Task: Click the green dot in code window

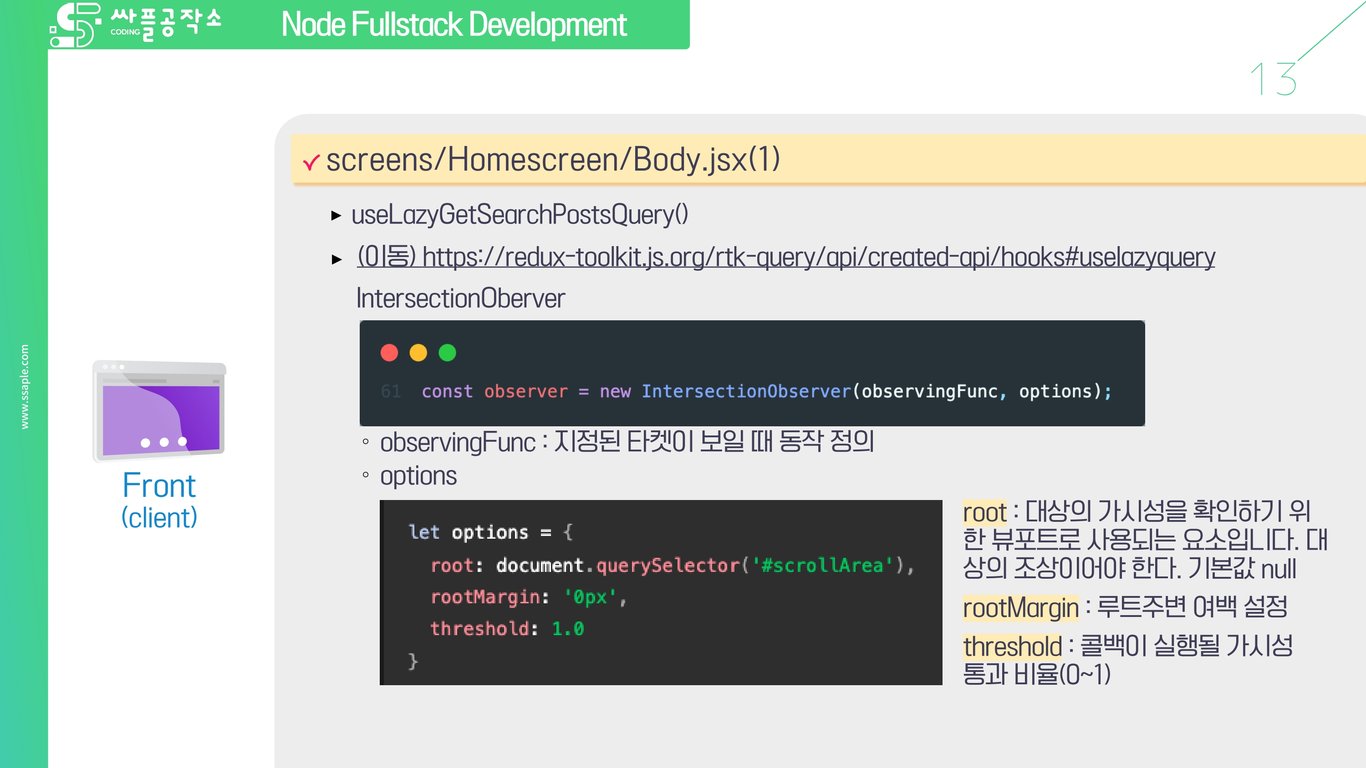Action: pos(447,352)
